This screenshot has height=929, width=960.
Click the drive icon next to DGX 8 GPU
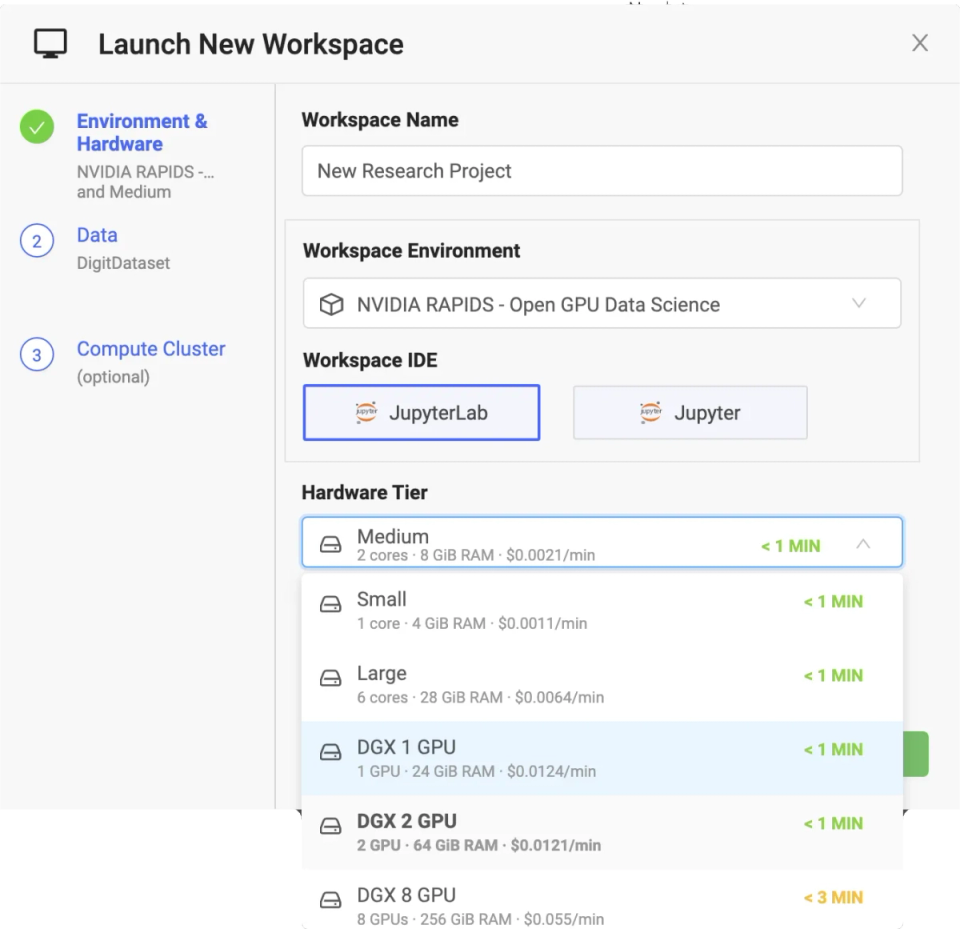point(331,900)
